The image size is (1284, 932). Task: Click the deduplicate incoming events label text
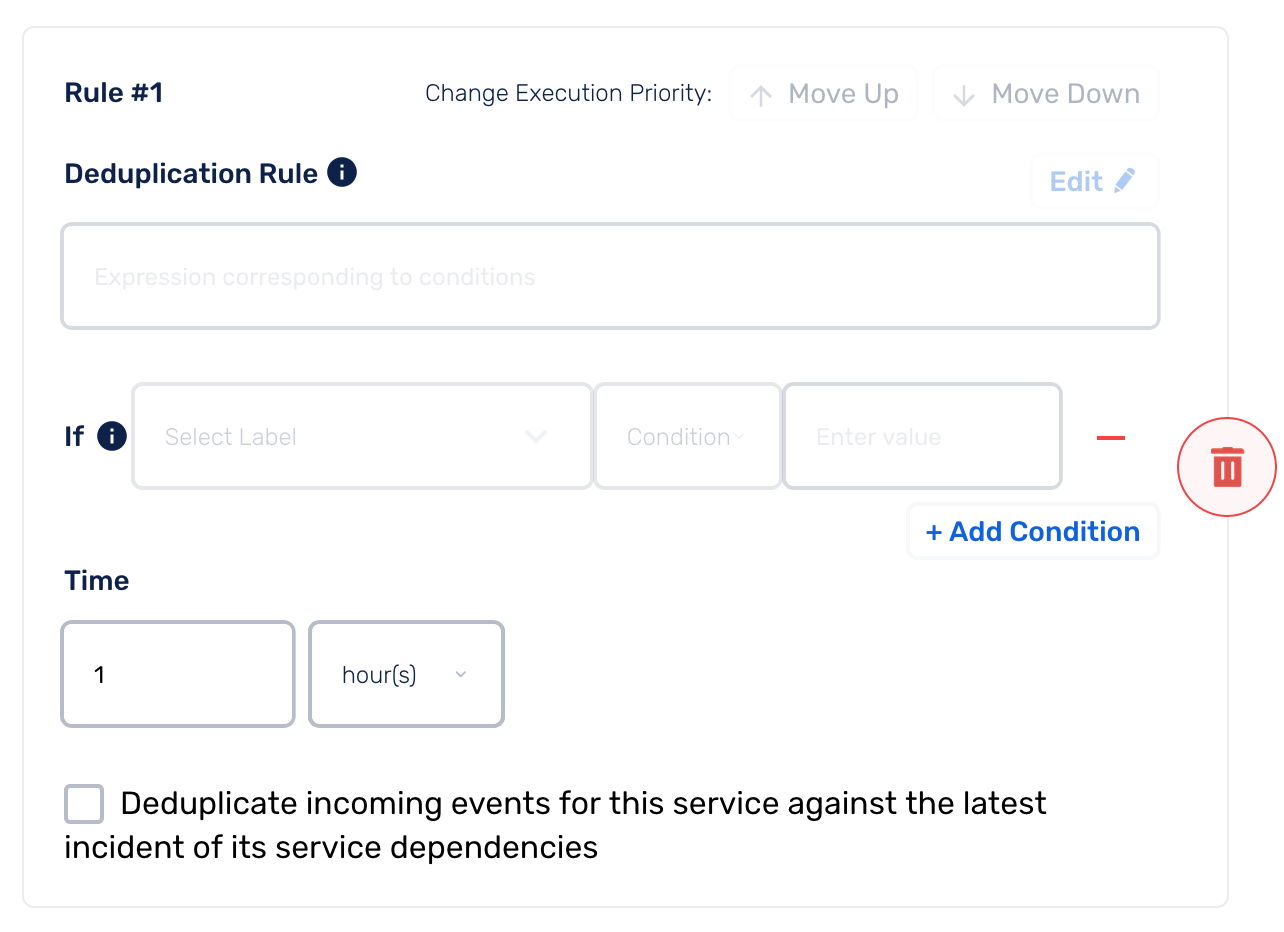pos(555,825)
